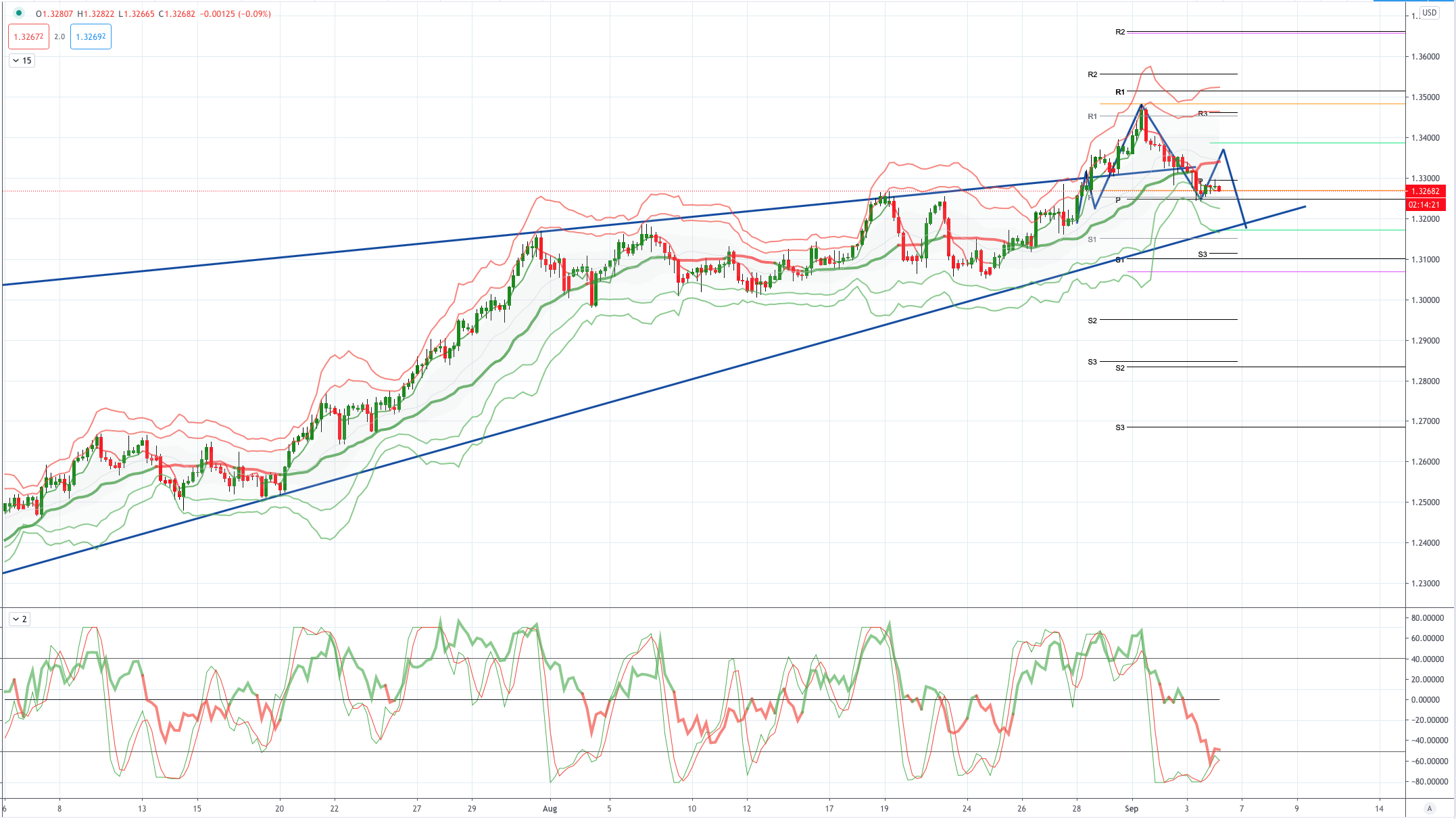The width and height of the screenshot is (1456, 819).
Task: Click the 1.35000 price axis label
Action: 1425,97
